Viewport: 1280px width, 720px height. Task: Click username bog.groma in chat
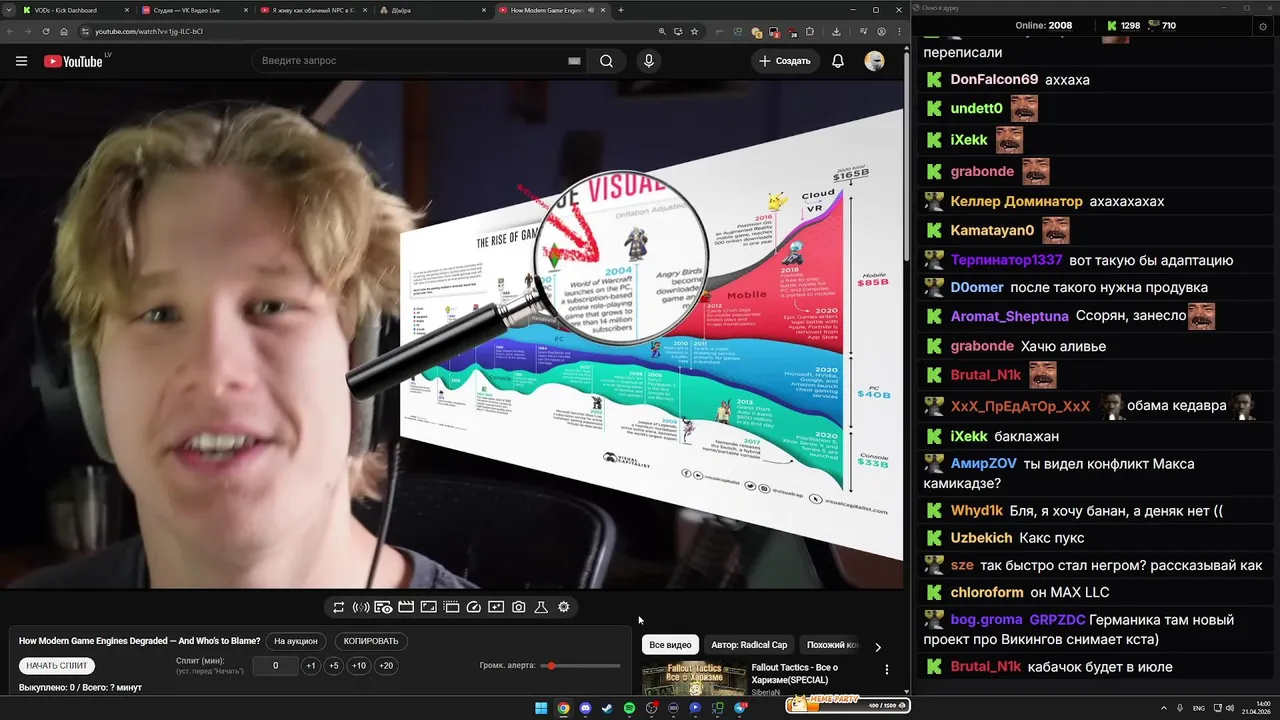pos(986,620)
